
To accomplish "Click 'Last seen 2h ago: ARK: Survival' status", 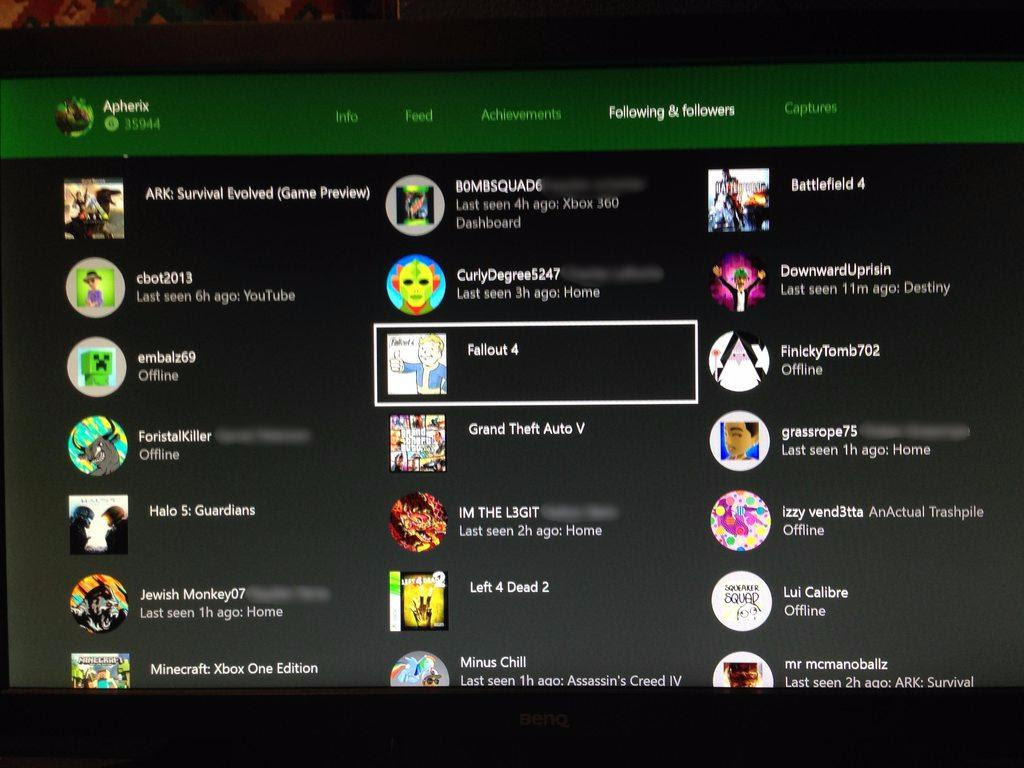I will click(x=879, y=682).
